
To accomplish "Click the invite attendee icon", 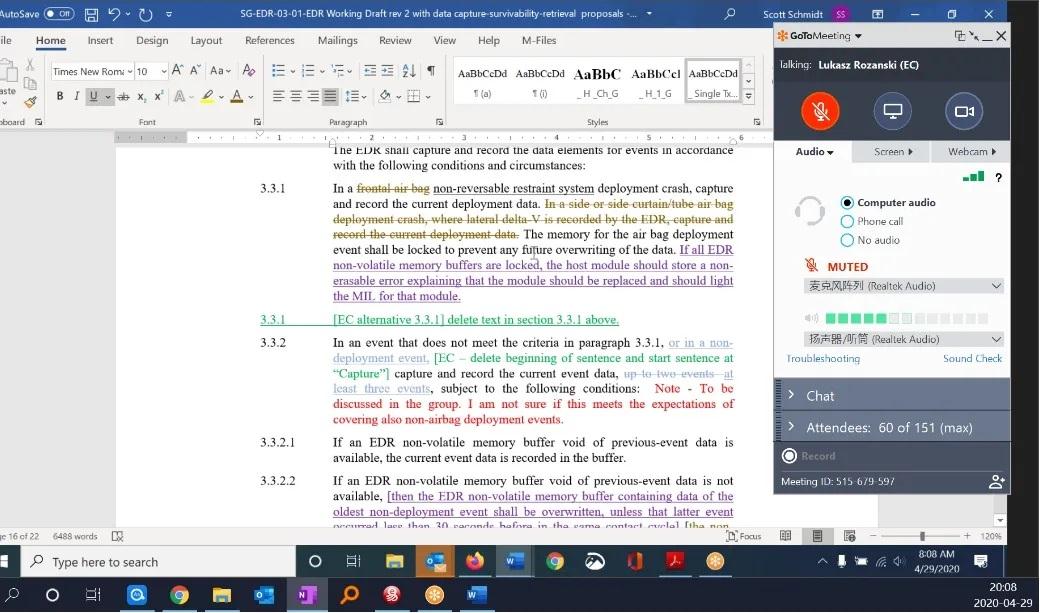I will (x=995, y=482).
